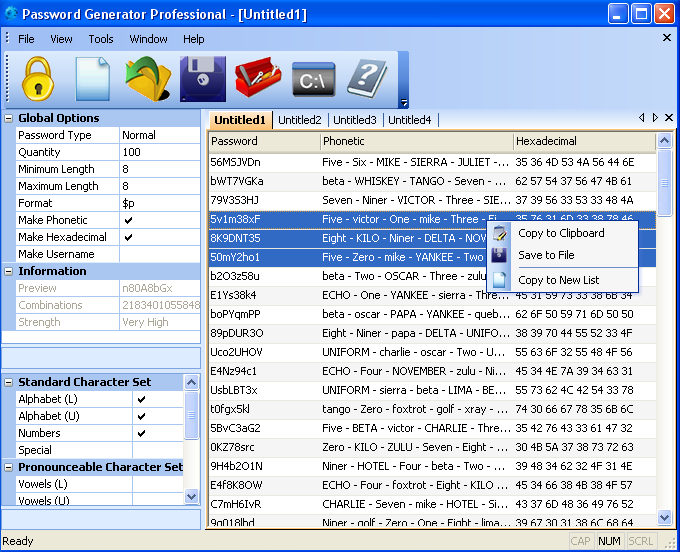Select Copy to Clipboard from the context menu
The width and height of the screenshot is (680, 552).
561,233
